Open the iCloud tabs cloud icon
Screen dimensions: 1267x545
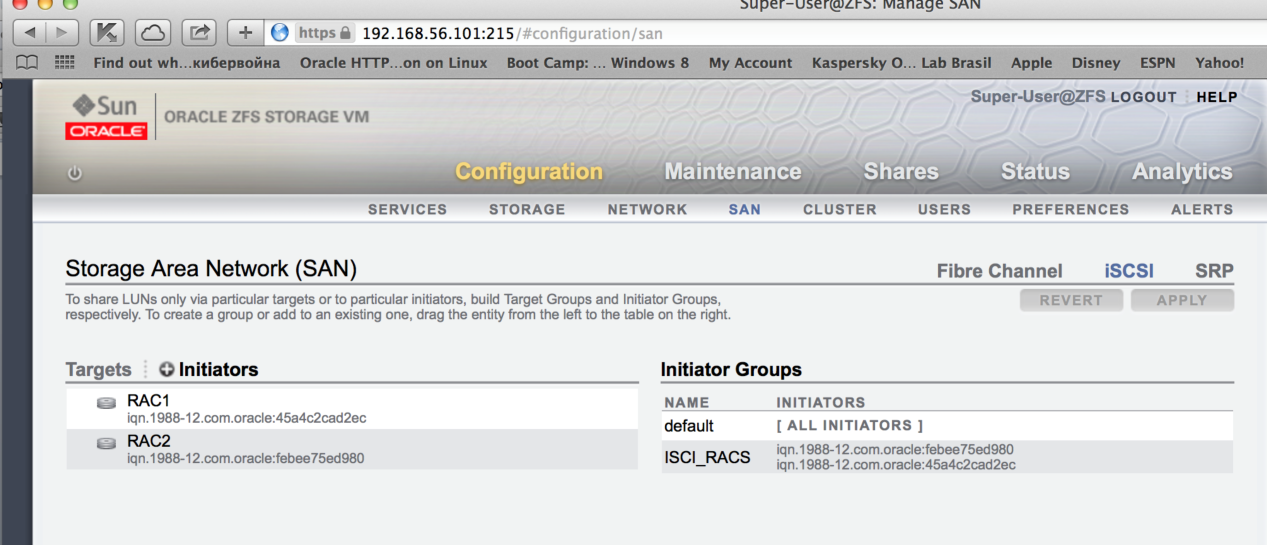pos(153,33)
